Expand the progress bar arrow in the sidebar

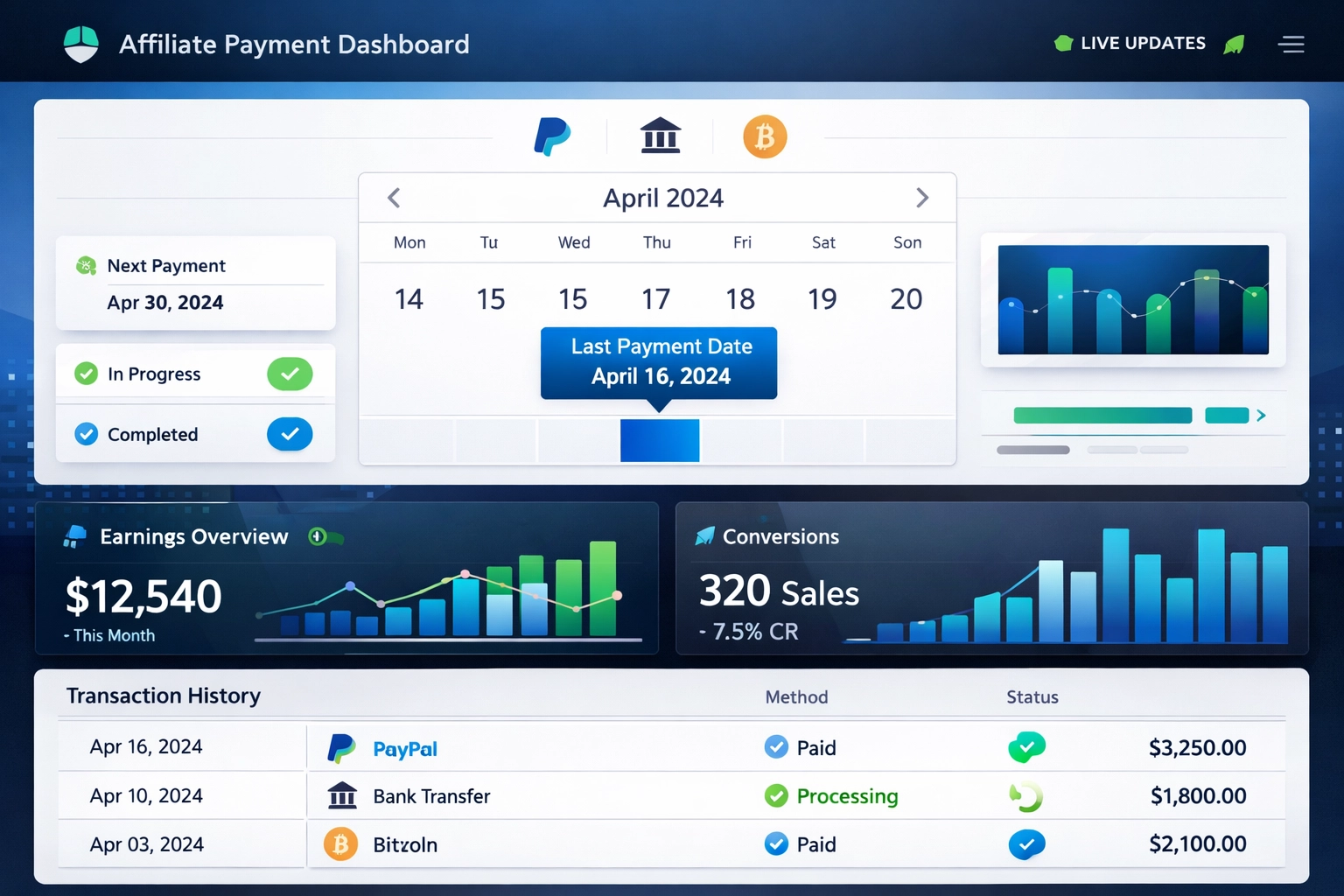[1260, 416]
